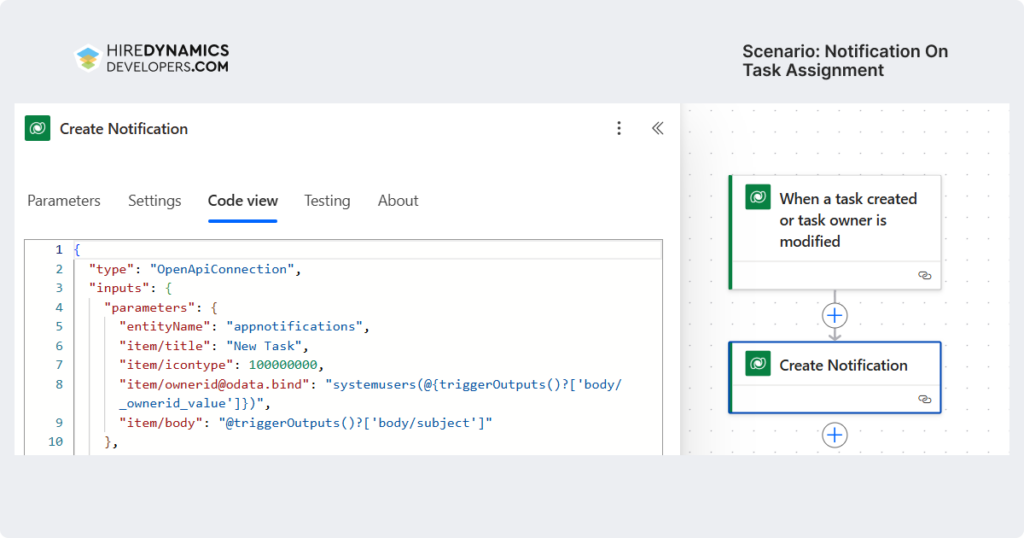The image size is (1024, 538).
Task: Open the Settings tab
Action: (154, 201)
